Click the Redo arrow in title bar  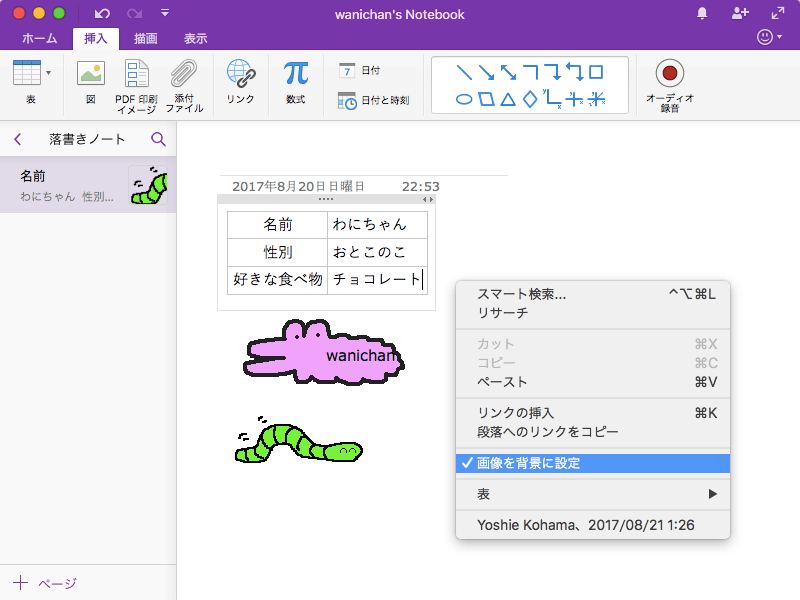click(135, 14)
